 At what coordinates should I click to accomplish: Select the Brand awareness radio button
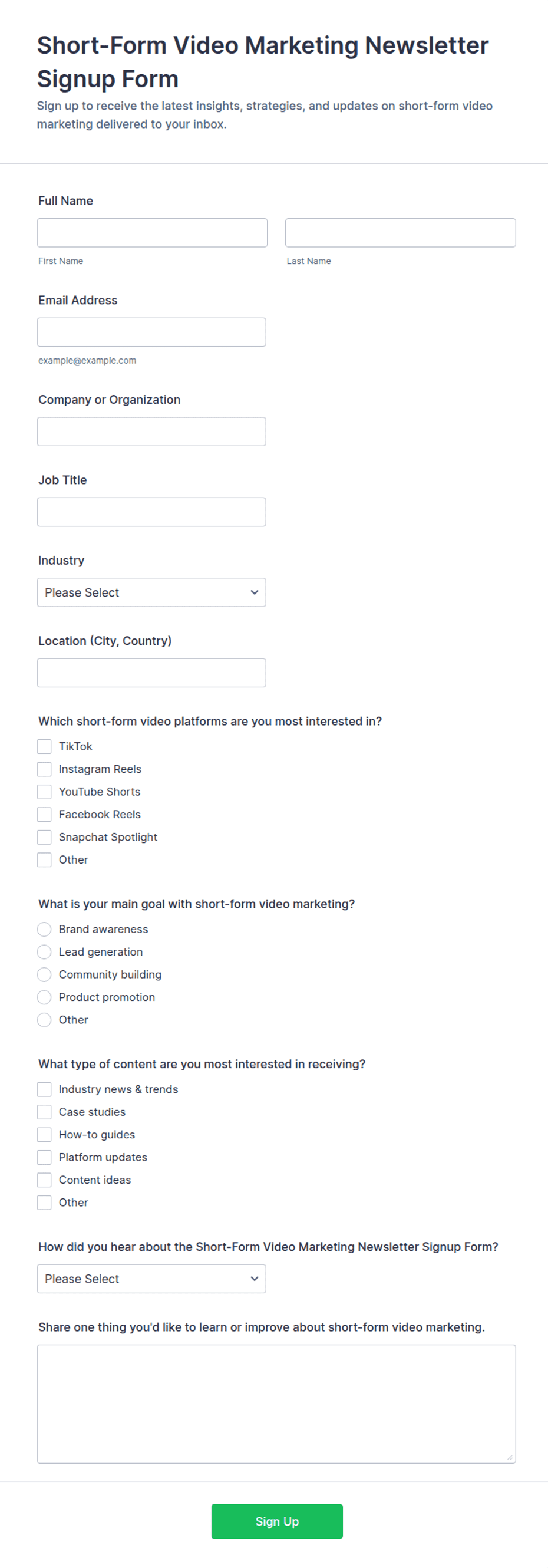click(44, 929)
